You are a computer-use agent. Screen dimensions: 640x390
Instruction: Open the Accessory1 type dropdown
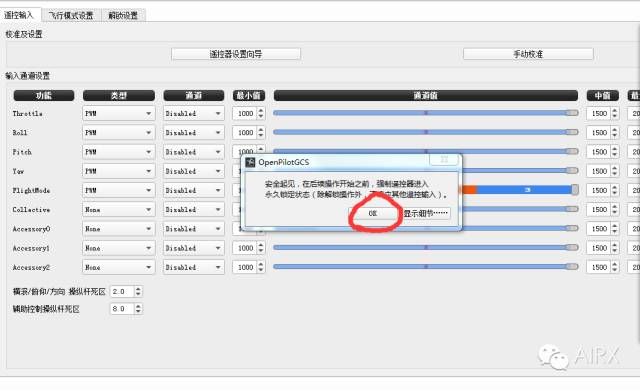pyautogui.click(x=118, y=248)
